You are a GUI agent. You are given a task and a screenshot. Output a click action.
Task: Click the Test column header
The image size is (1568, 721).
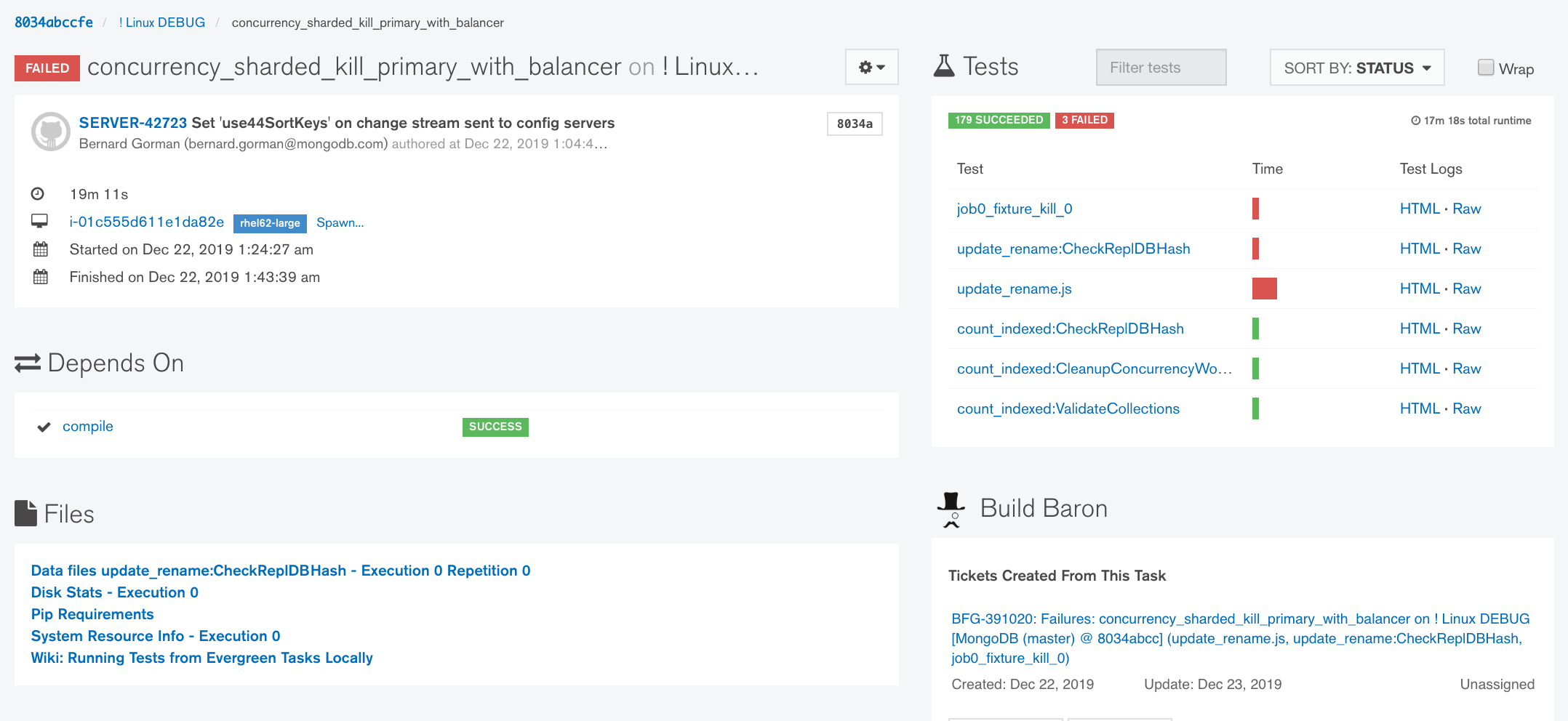click(x=970, y=169)
